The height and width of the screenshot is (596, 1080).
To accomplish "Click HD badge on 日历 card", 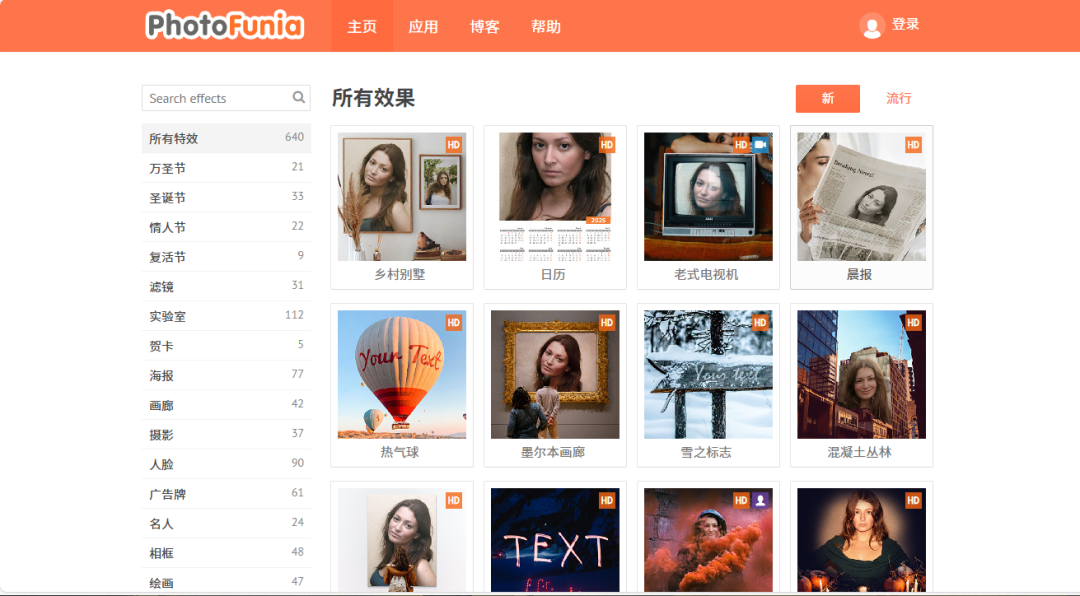I will [606, 145].
